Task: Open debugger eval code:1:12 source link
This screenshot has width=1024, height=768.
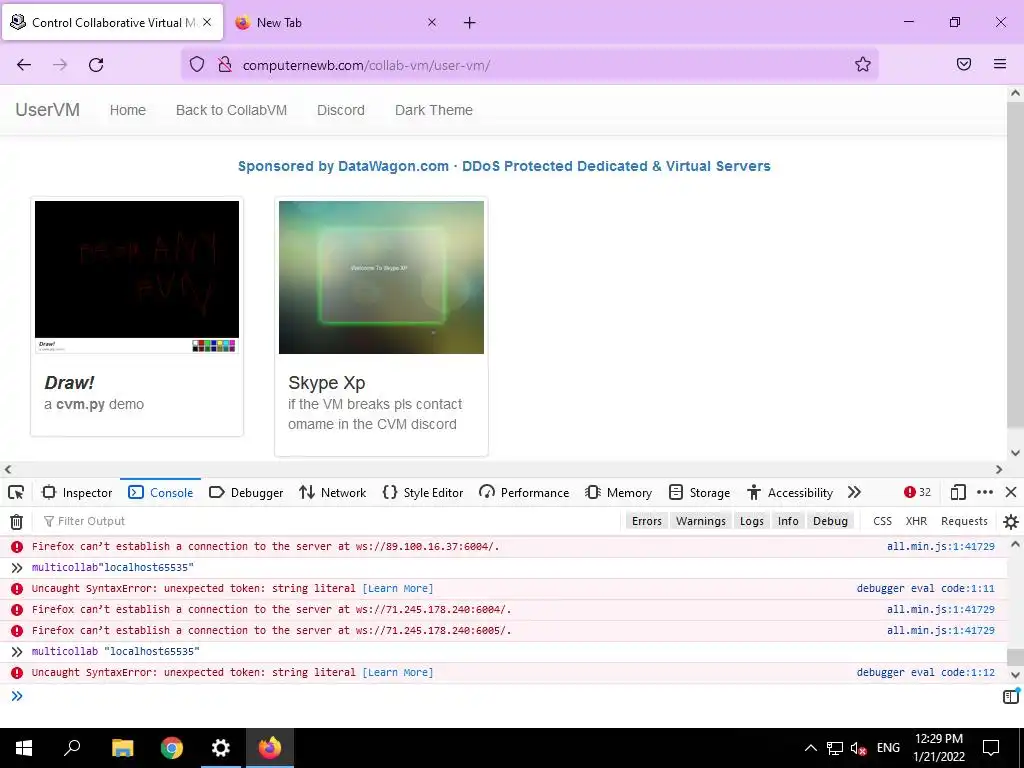Action: click(x=925, y=672)
